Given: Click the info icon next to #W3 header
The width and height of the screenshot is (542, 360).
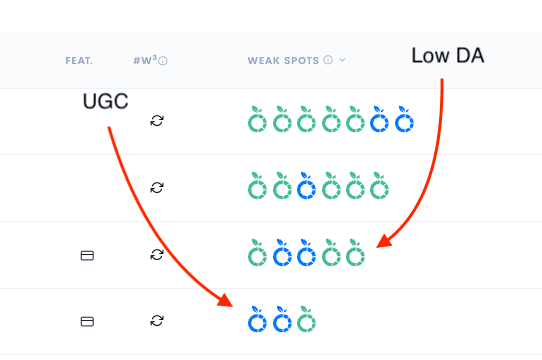Looking at the screenshot, I should coord(163,61).
